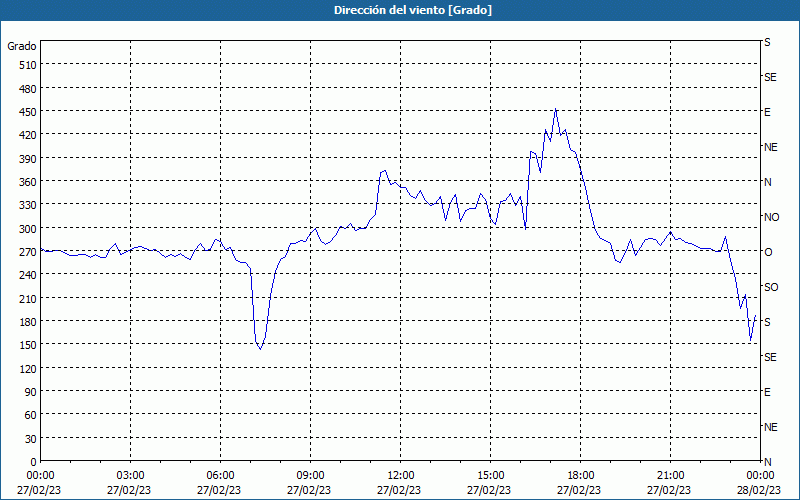Click the 03:00 time axis label
This screenshot has width=800, height=500.
pos(131,476)
